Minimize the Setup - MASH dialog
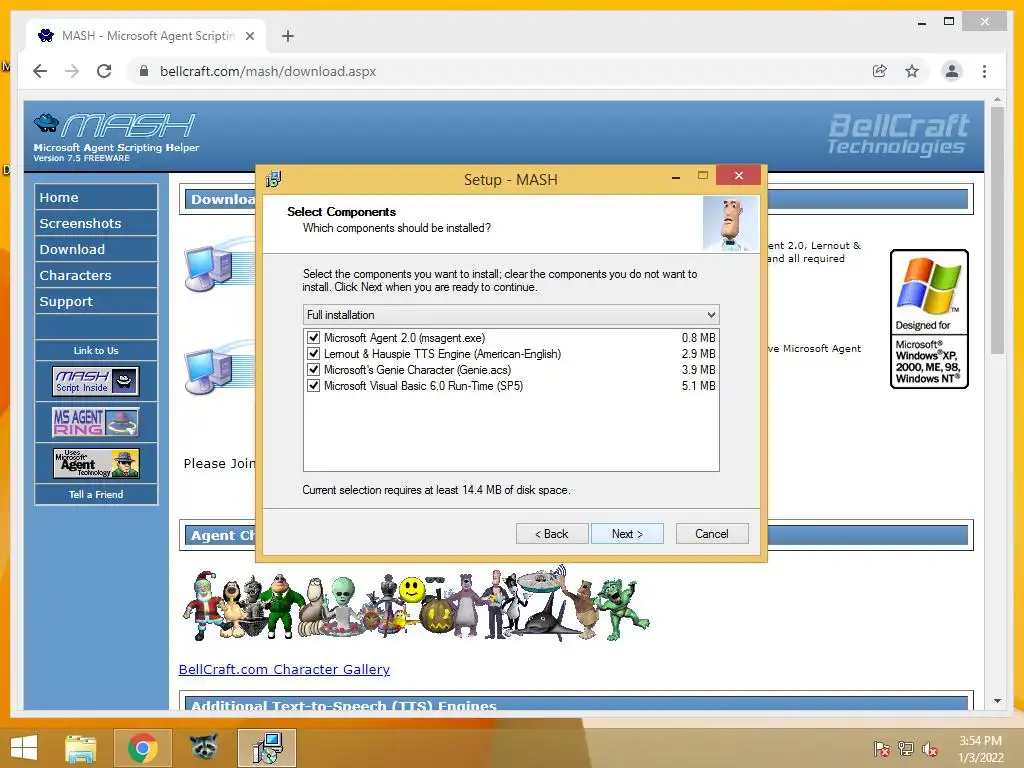This screenshot has height=768, width=1024. 676,177
